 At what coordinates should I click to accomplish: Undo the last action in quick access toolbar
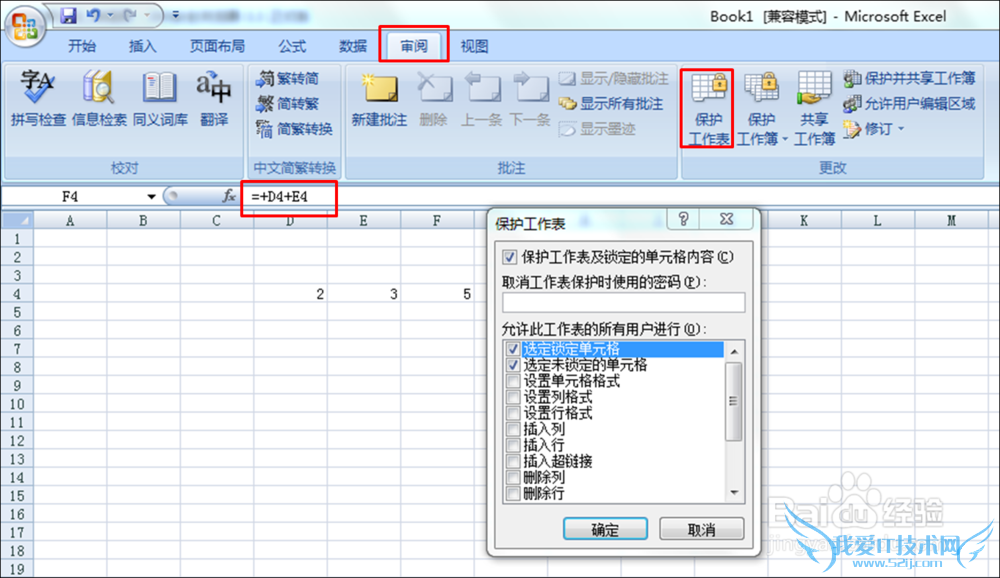(x=93, y=15)
